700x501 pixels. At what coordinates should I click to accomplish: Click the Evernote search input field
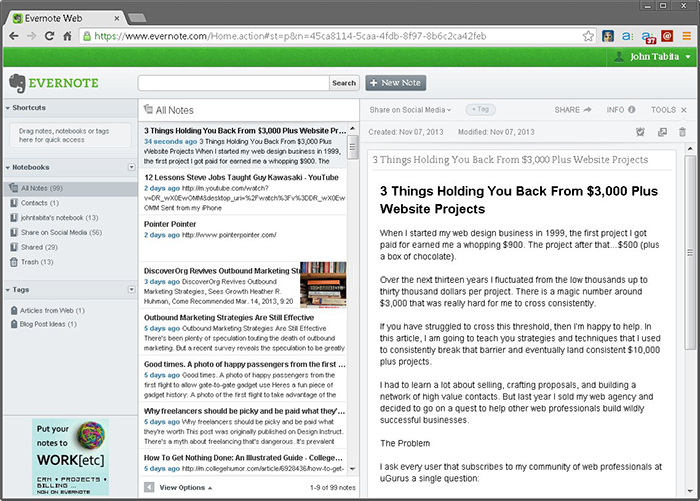pos(232,83)
